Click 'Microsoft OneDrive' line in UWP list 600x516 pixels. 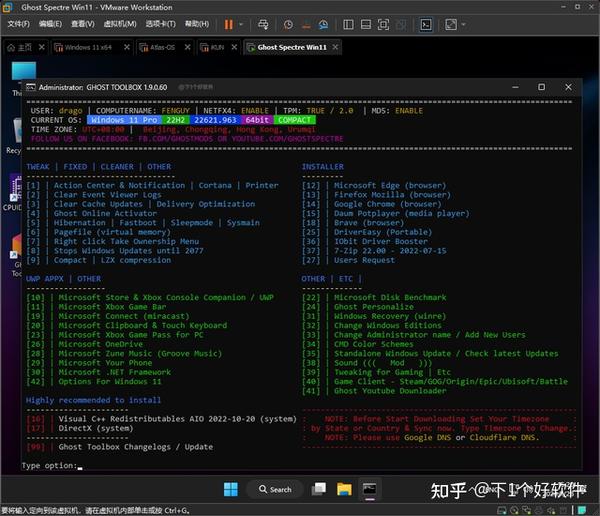100,344
